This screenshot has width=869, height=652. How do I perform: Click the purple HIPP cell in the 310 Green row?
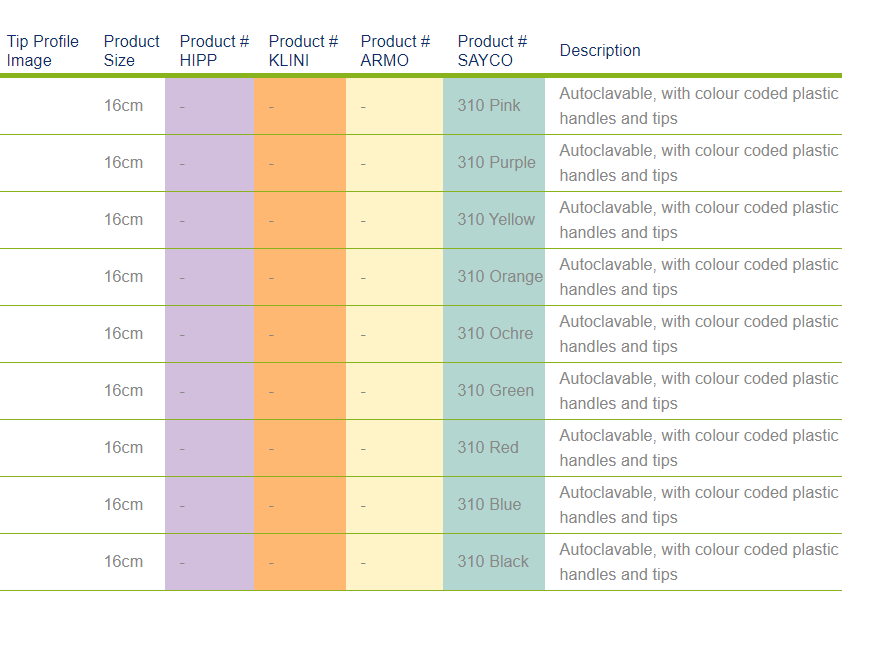tap(209, 391)
